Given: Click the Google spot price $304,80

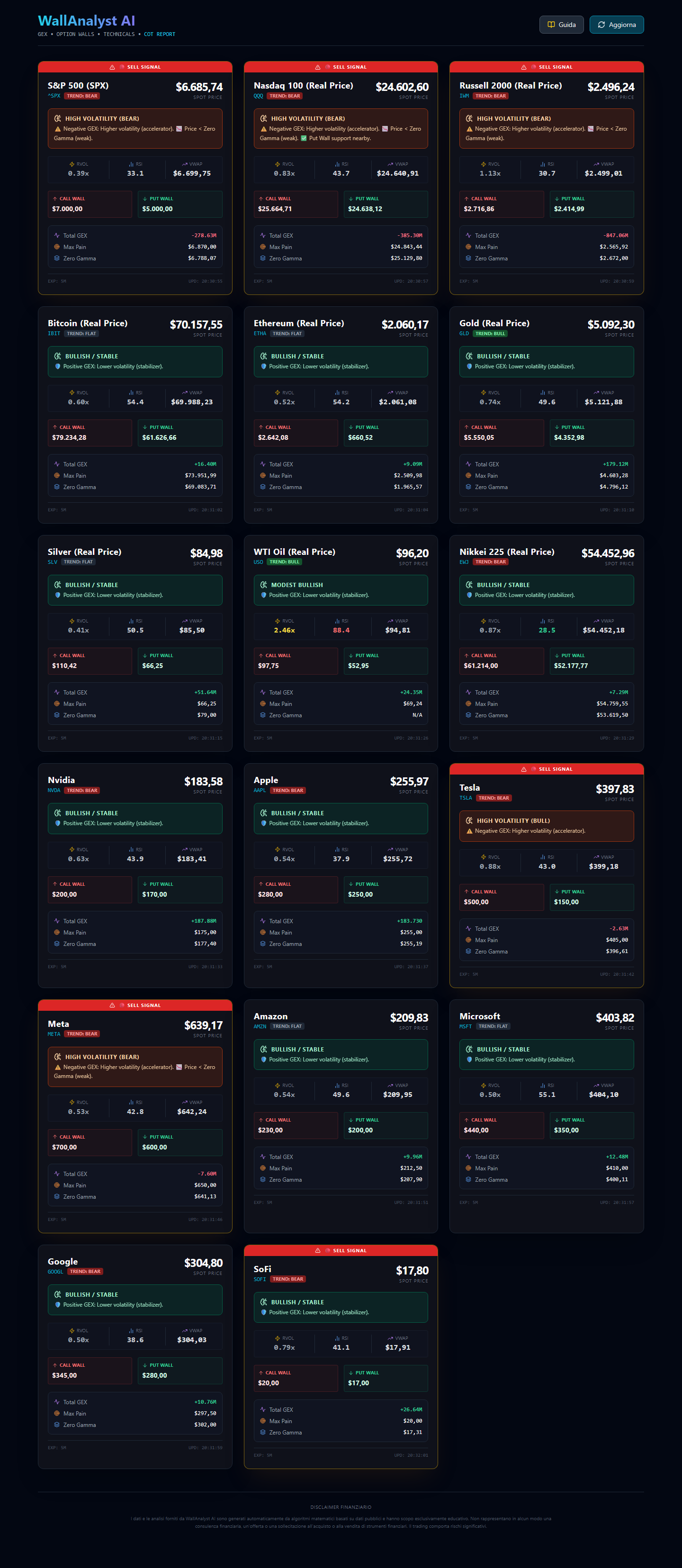Looking at the screenshot, I should coord(203,1263).
